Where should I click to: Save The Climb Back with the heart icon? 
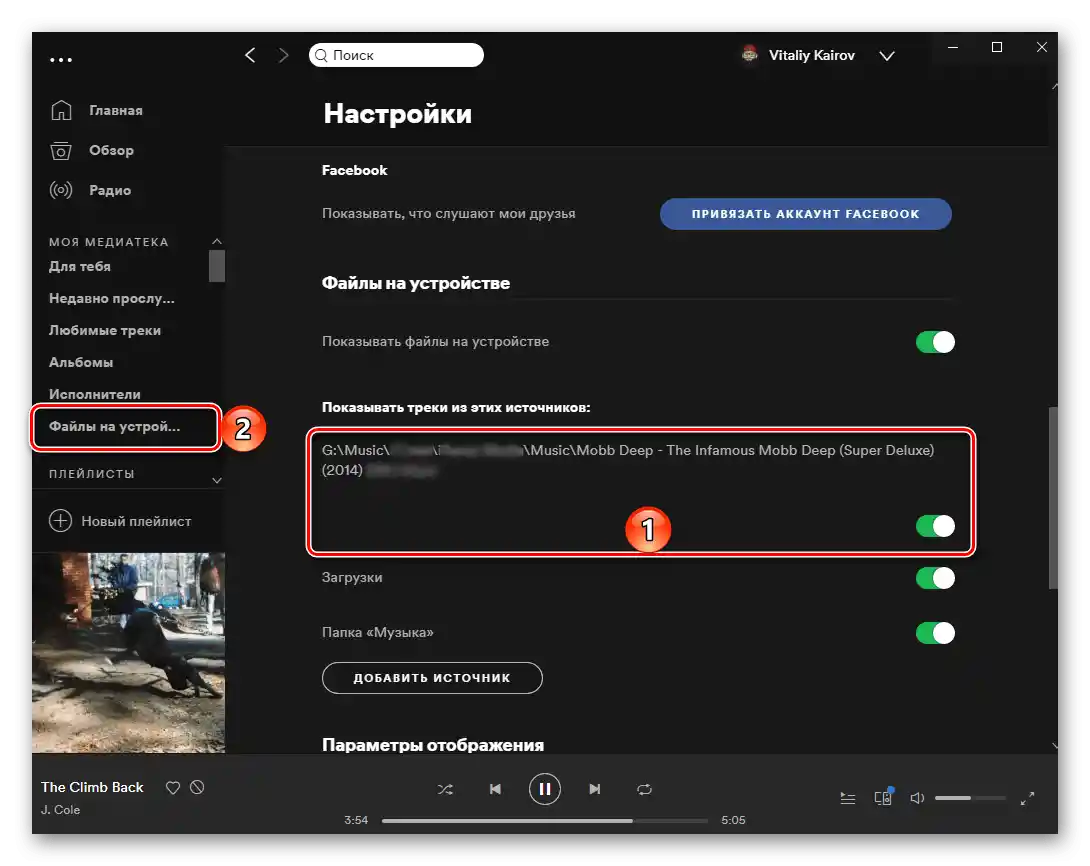(172, 787)
